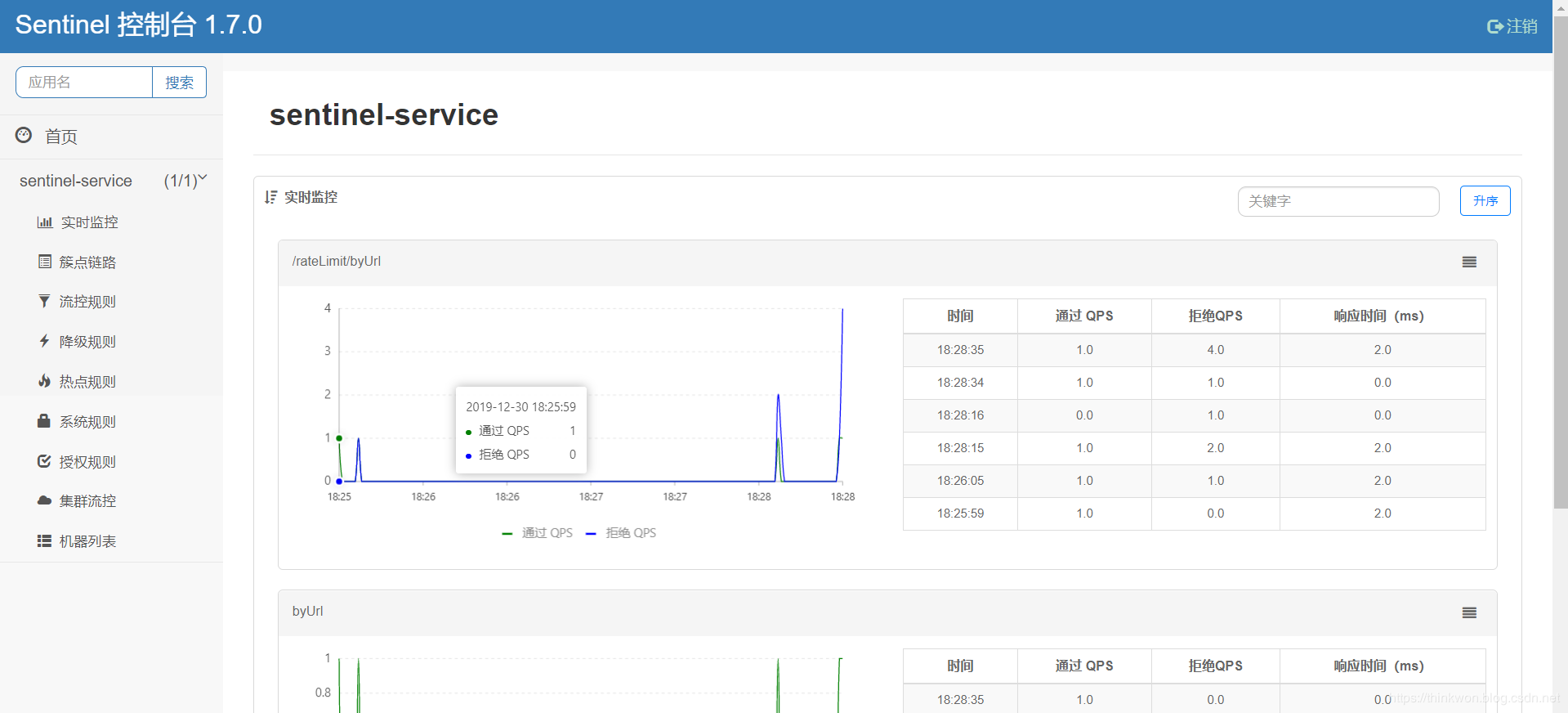Go to 首页 in the sidebar
Image resolution: width=1568 pixels, height=713 pixels.
coord(61,137)
